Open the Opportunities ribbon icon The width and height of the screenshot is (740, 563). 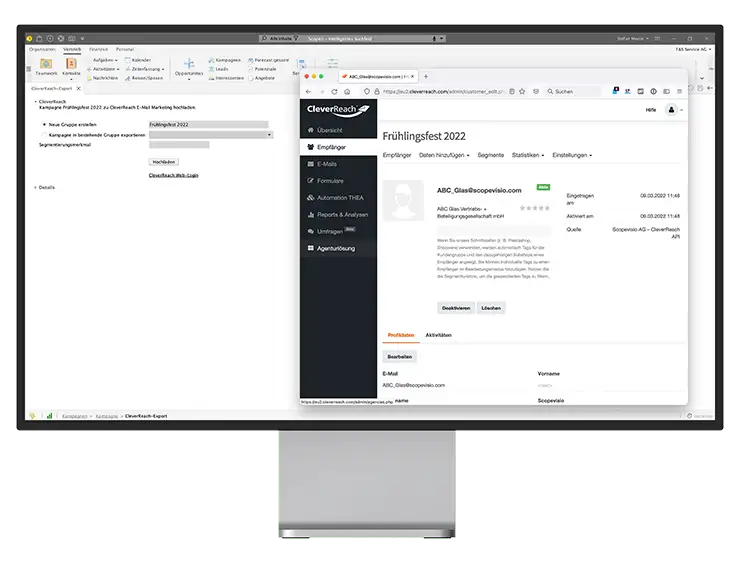click(188, 67)
